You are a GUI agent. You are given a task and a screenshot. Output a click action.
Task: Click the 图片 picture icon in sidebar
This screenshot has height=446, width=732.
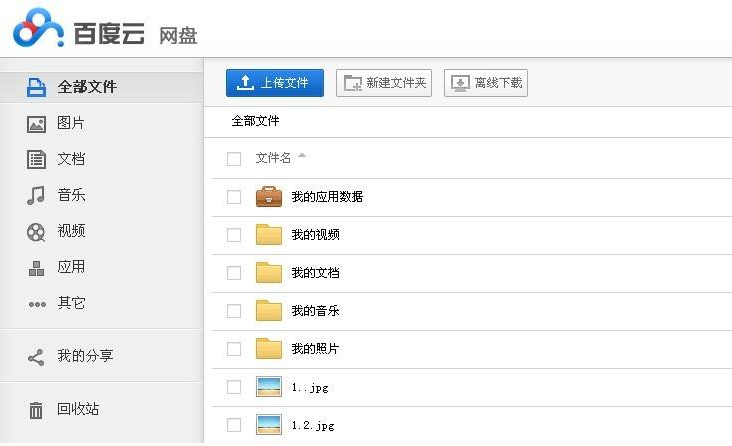click(36, 124)
